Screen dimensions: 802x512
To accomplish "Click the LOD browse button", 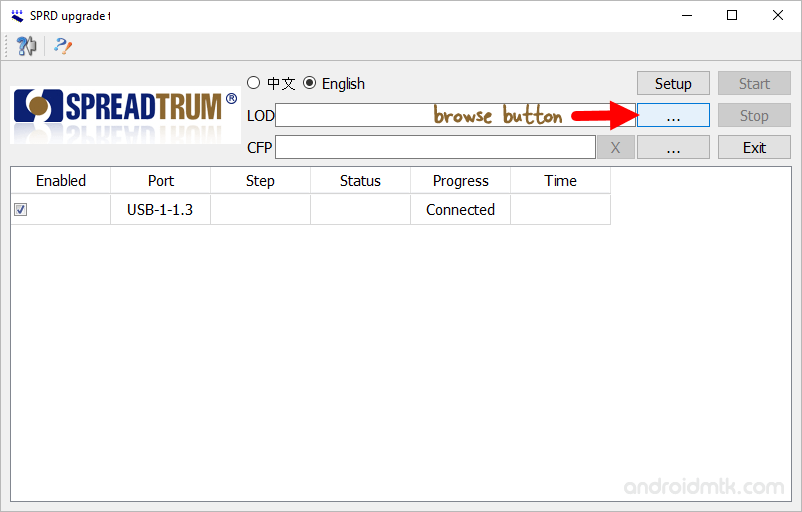I will [x=673, y=116].
